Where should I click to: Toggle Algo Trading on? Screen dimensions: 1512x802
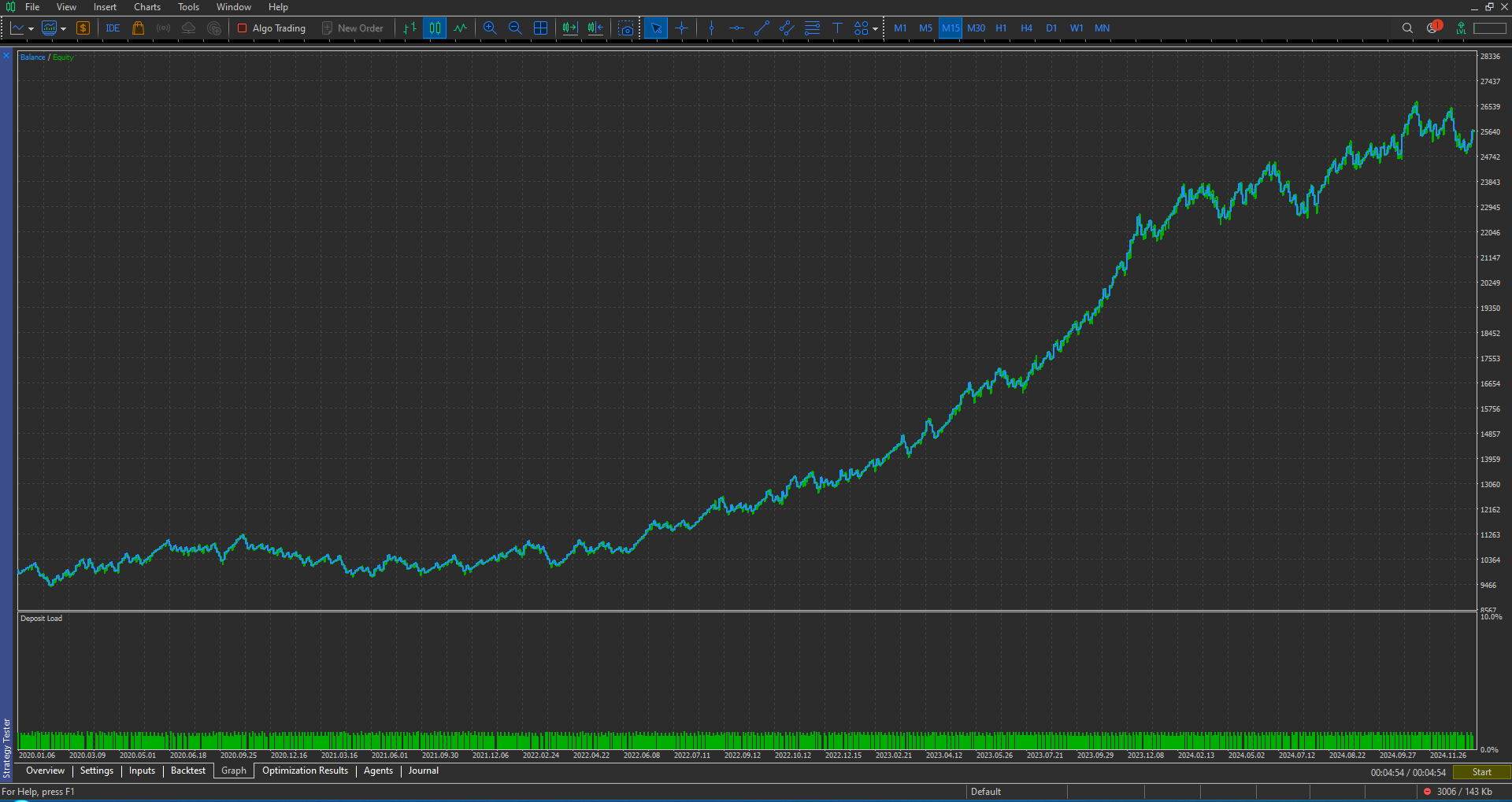click(271, 28)
